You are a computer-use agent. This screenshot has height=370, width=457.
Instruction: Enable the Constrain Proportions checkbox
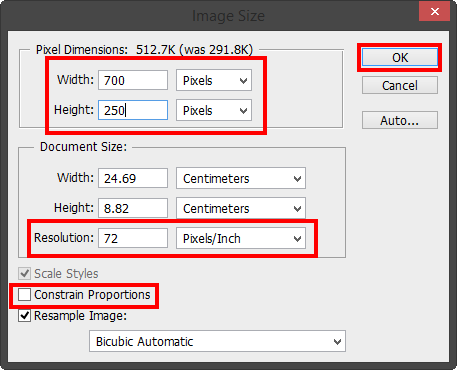click(x=24, y=295)
